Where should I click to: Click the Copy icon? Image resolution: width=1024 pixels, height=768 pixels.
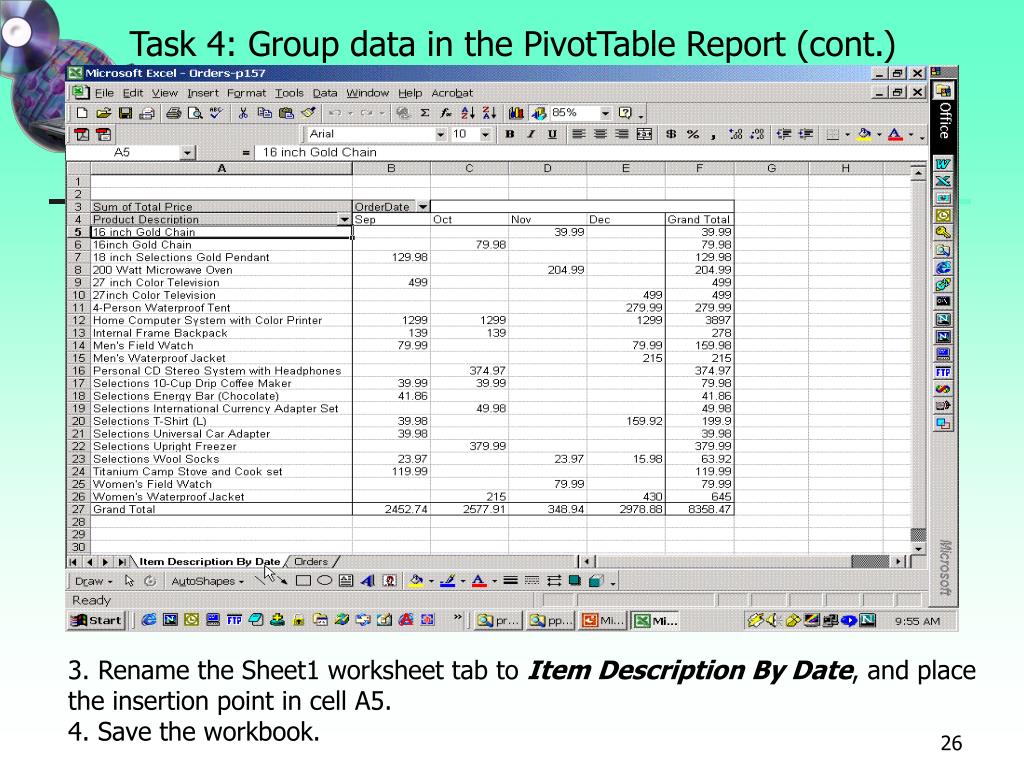[x=264, y=114]
